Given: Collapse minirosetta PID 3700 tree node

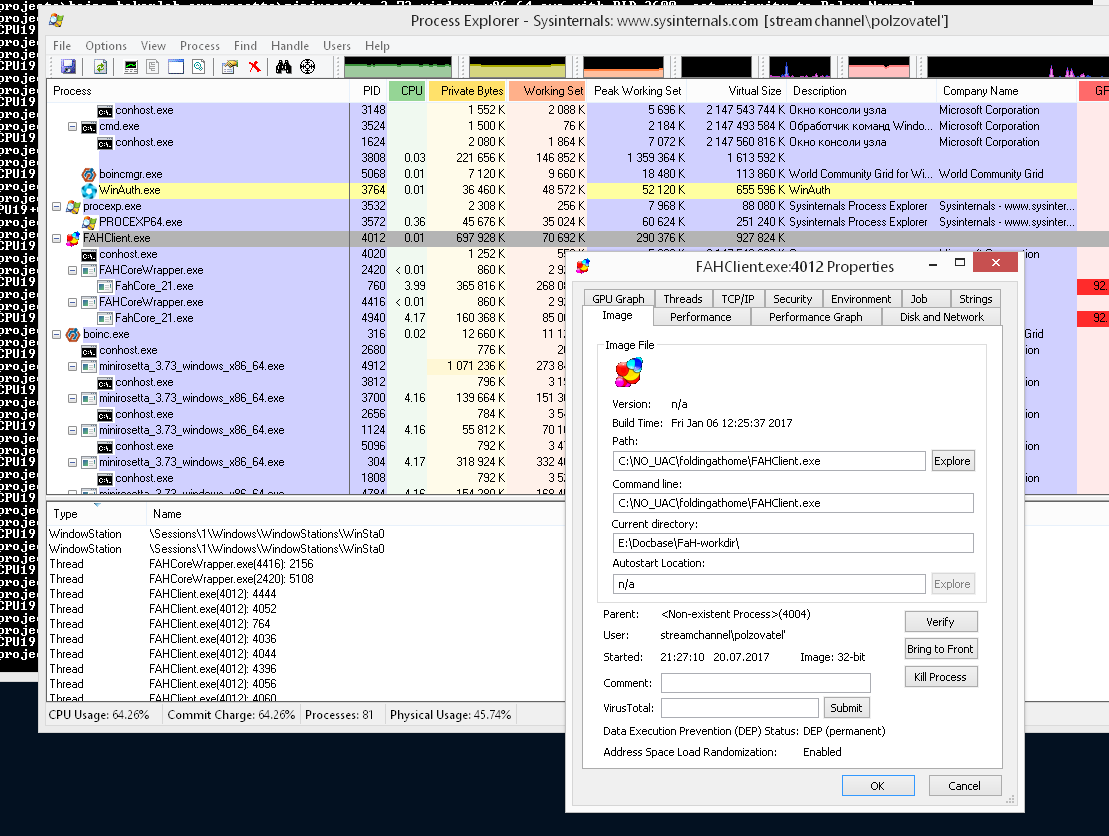Looking at the screenshot, I should coord(72,398).
